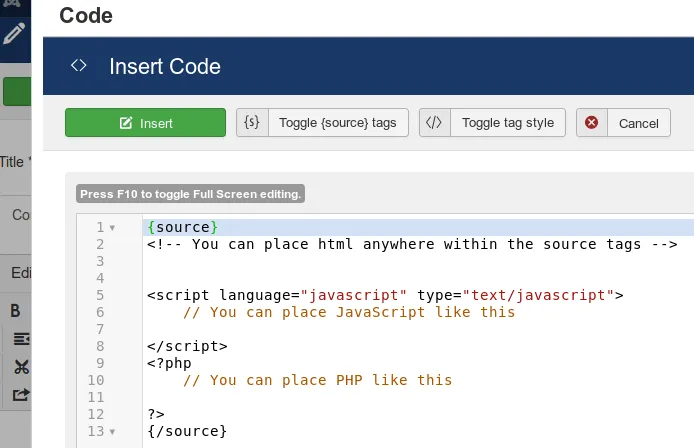Collapse the fold arrow on line 13
This screenshot has height=448, width=694.
coord(112,432)
